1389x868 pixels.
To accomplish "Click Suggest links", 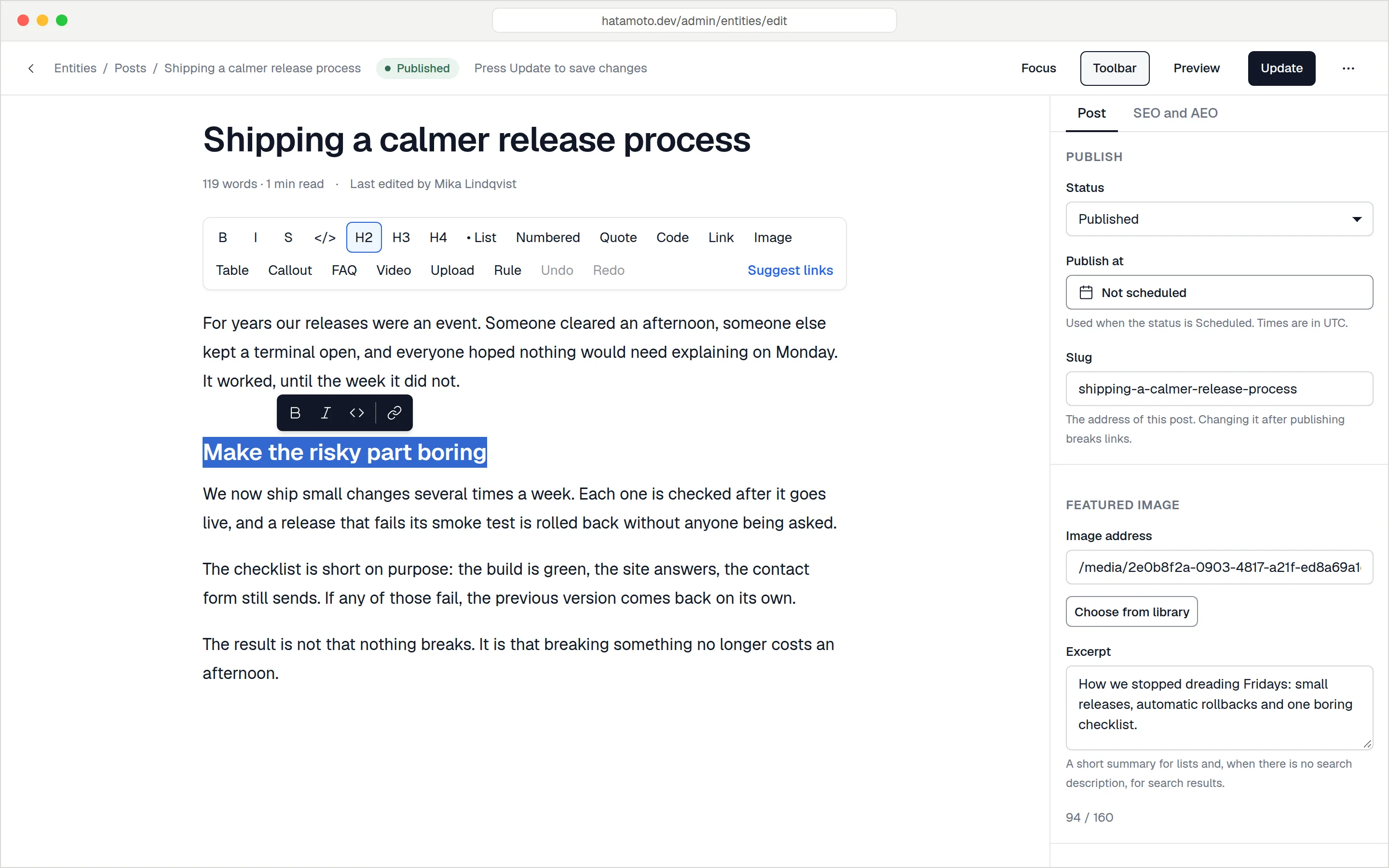I will (790, 270).
